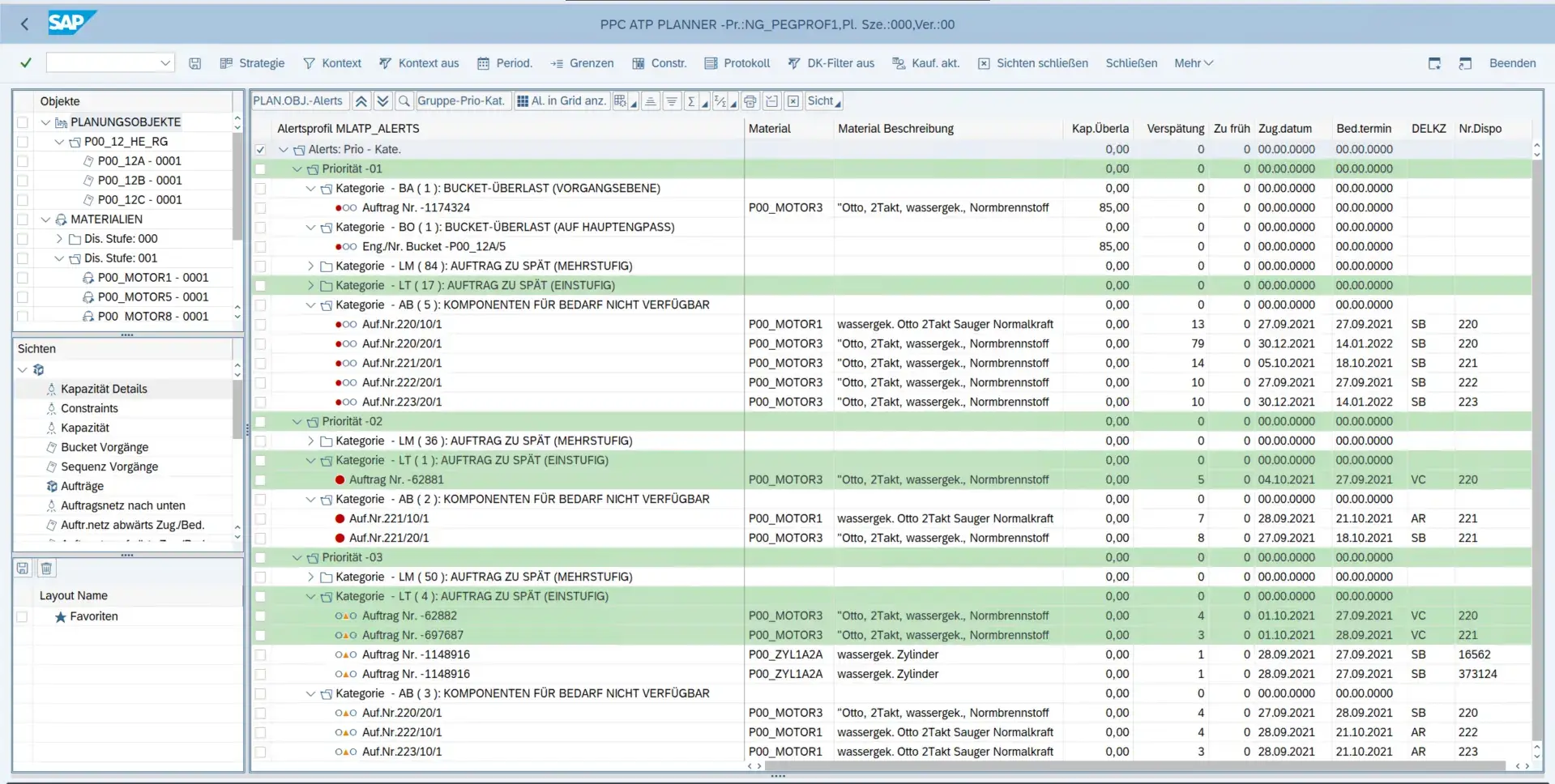The width and height of the screenshot is (1555, 784).
Task: Collapse all alert nodes with the double up arrow
Action: click(361, 101)
